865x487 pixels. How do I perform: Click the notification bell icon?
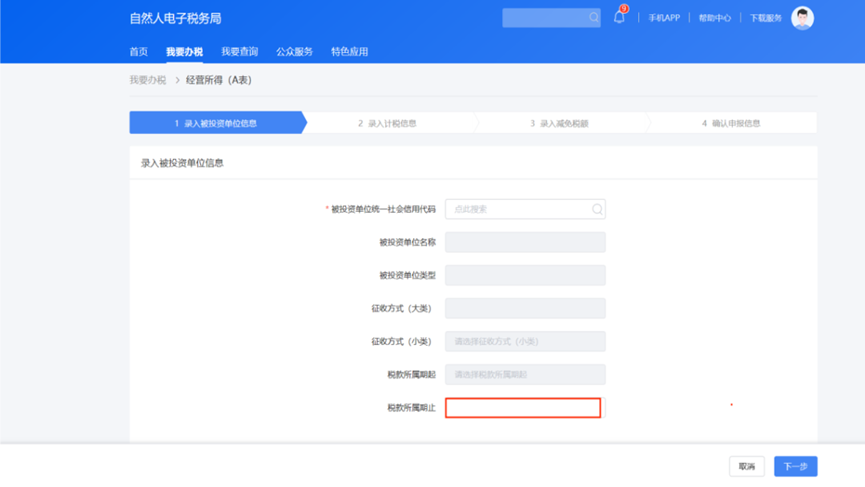point(619,18)
